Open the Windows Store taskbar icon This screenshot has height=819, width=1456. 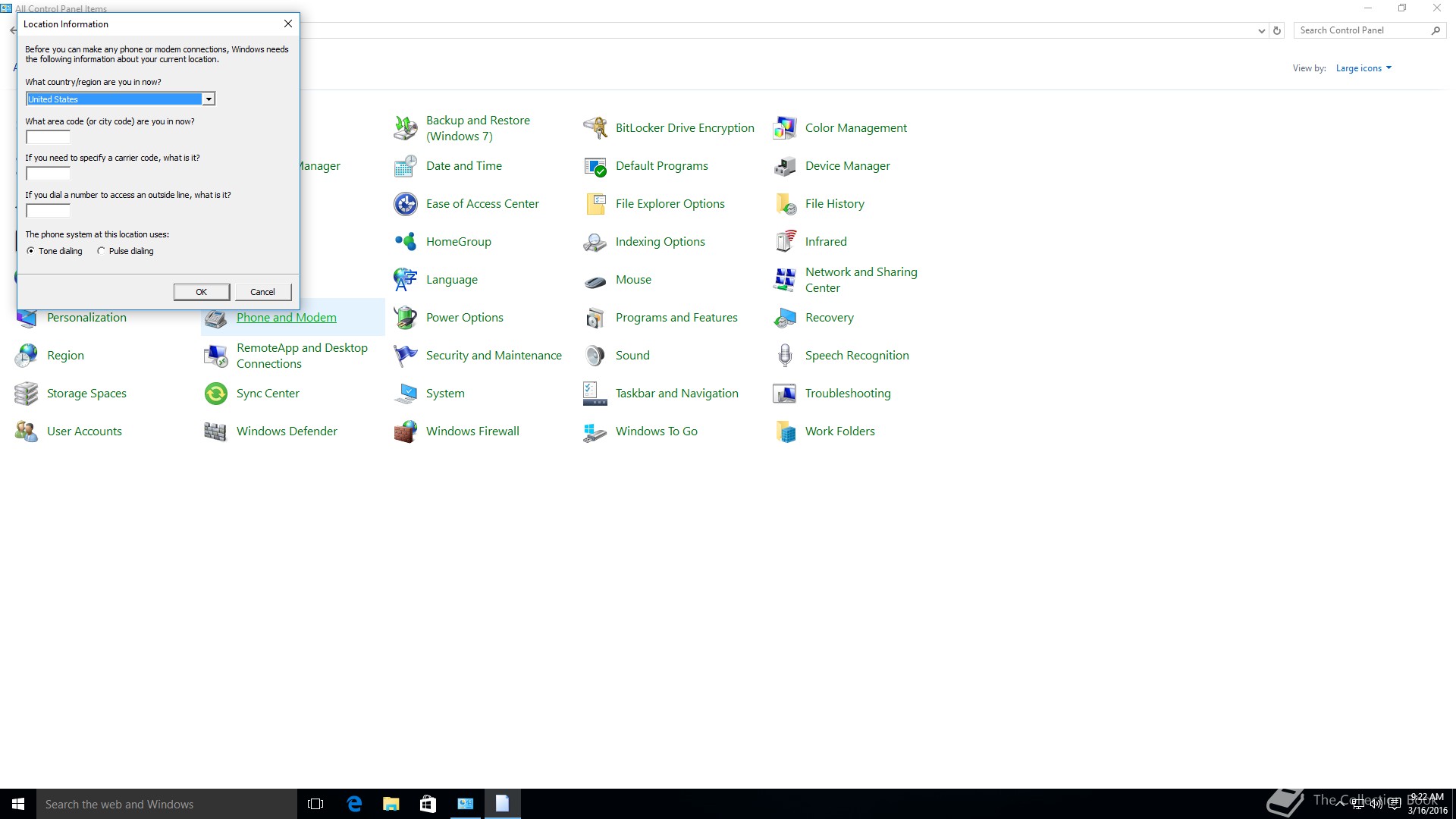point(428,804)
